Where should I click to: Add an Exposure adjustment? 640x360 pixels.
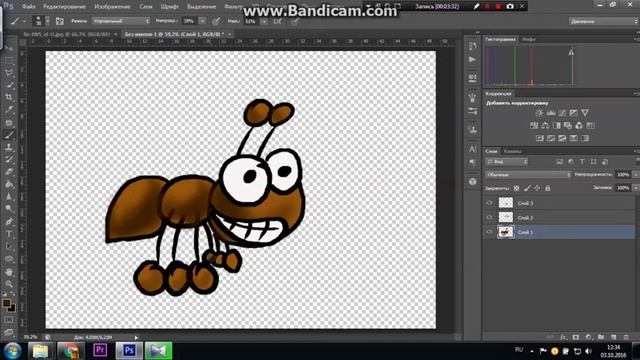click(x=574, y=113)
